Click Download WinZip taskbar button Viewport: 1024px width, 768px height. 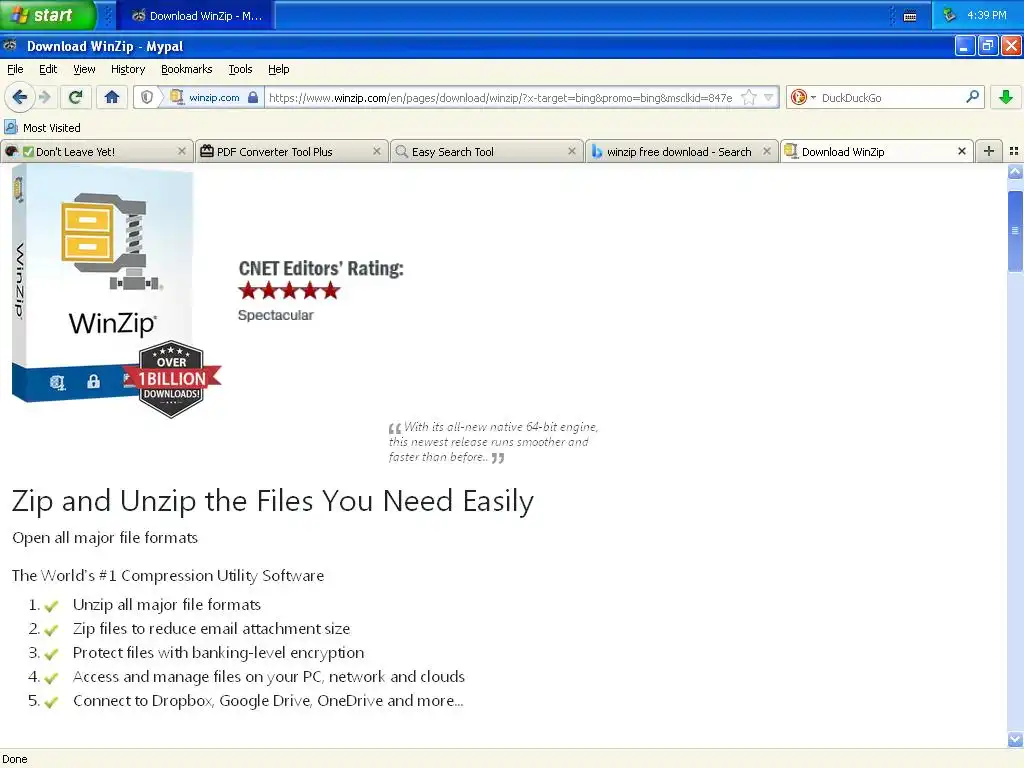pyautogui.click(x=196, y=16)
